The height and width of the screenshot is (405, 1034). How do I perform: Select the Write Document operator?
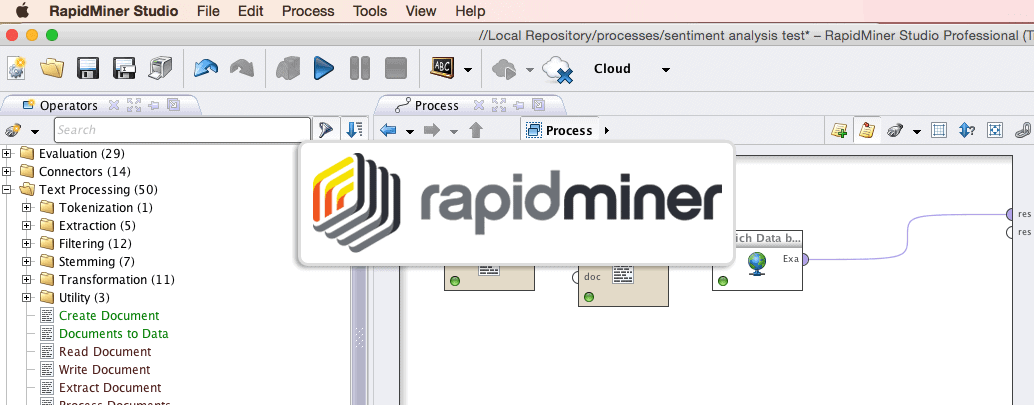coord(104,369)
